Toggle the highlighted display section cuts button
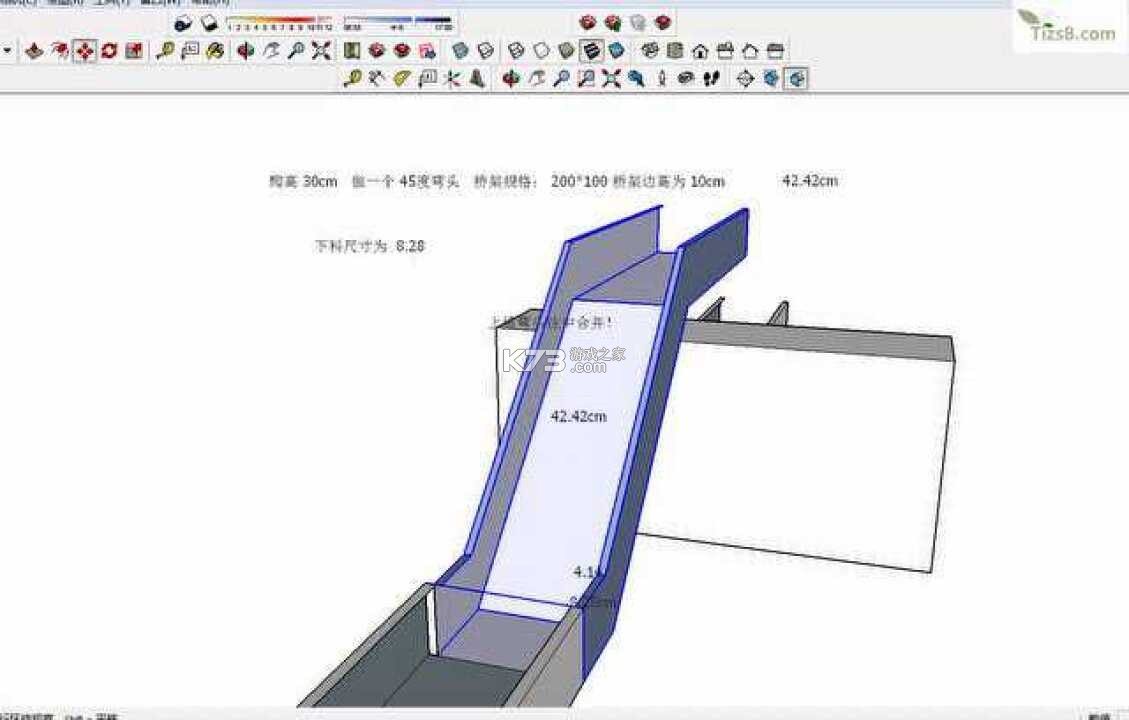Screen dimensions: 1129x720 (796, 78)
